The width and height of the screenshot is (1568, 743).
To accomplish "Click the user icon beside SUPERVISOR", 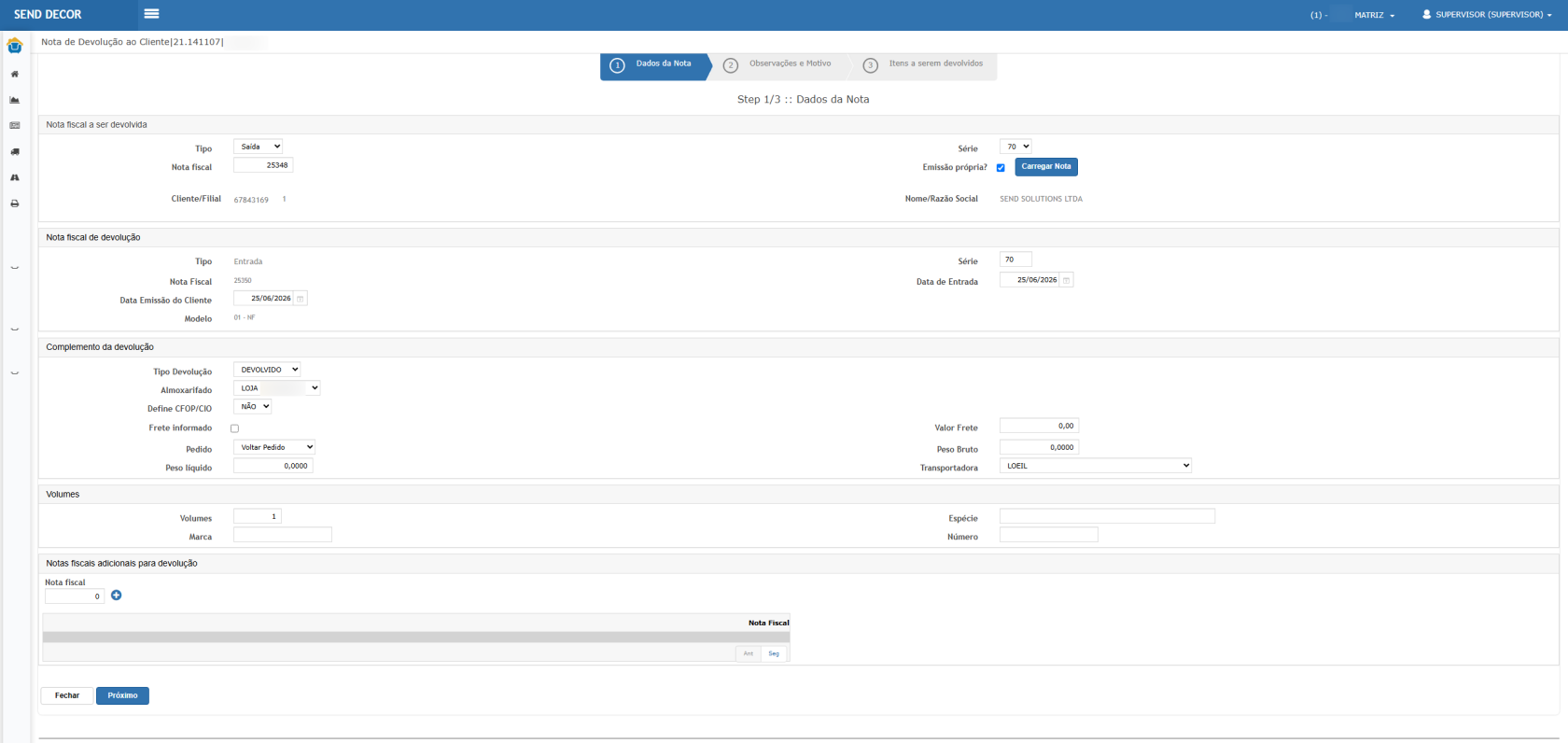I will 1426,14.
